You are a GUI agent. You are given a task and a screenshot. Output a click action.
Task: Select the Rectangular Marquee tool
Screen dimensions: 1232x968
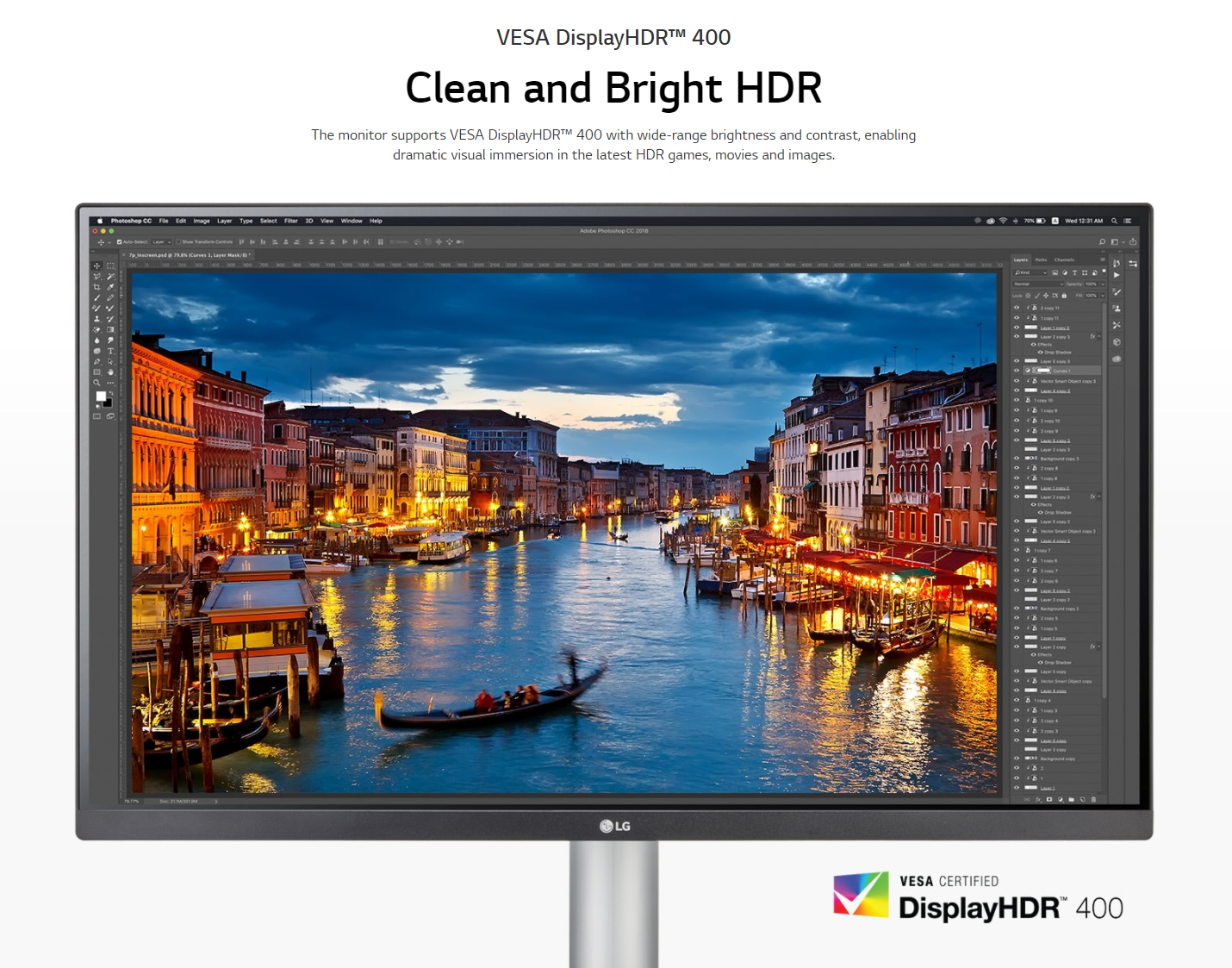[110, 265]
